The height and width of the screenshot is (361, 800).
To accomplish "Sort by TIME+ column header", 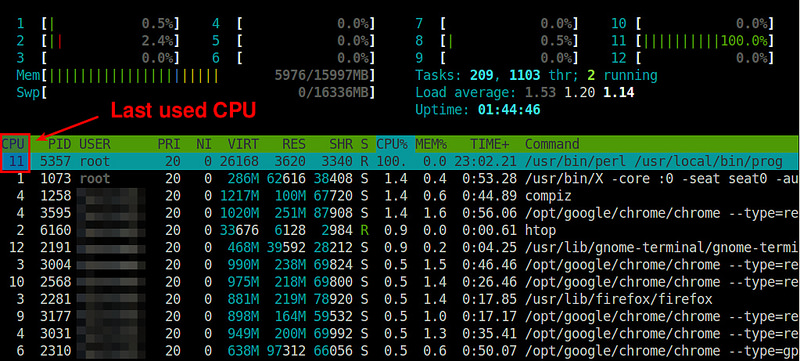I will click(x=489, y=144).
